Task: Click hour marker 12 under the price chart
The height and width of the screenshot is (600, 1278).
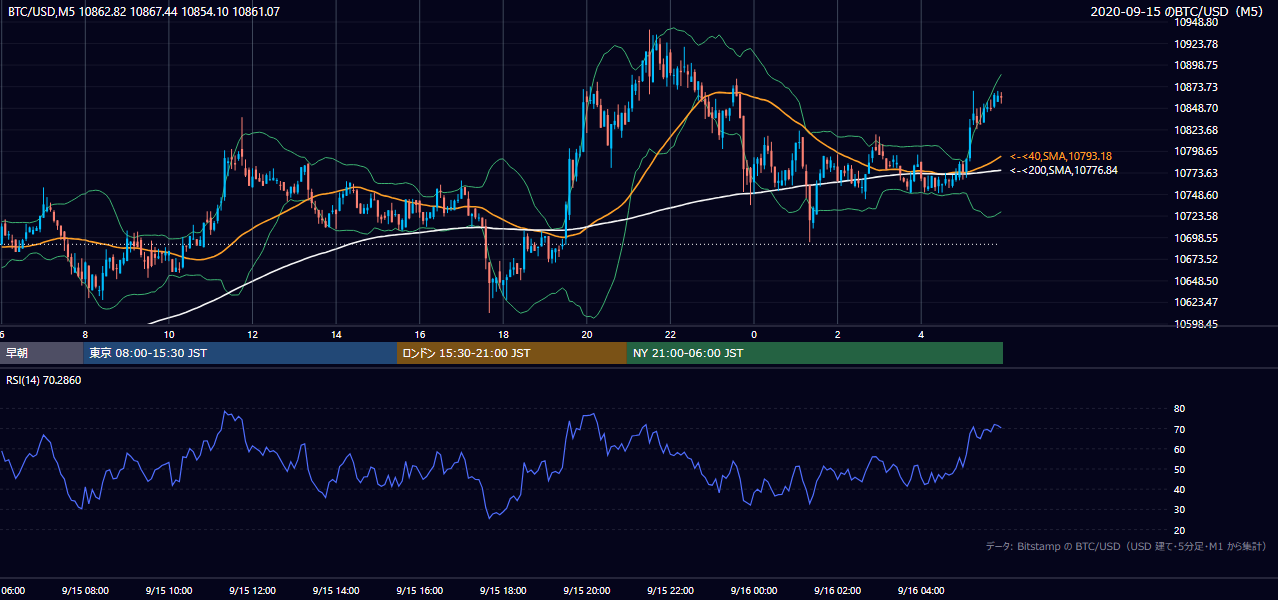Action: pos(252,334)
